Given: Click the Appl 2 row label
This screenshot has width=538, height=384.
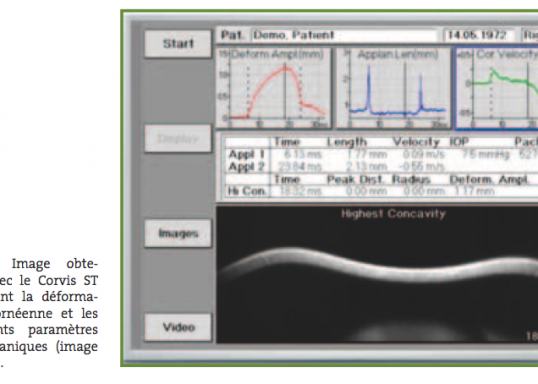Looking at the screenshot, I should pos(246,166).
